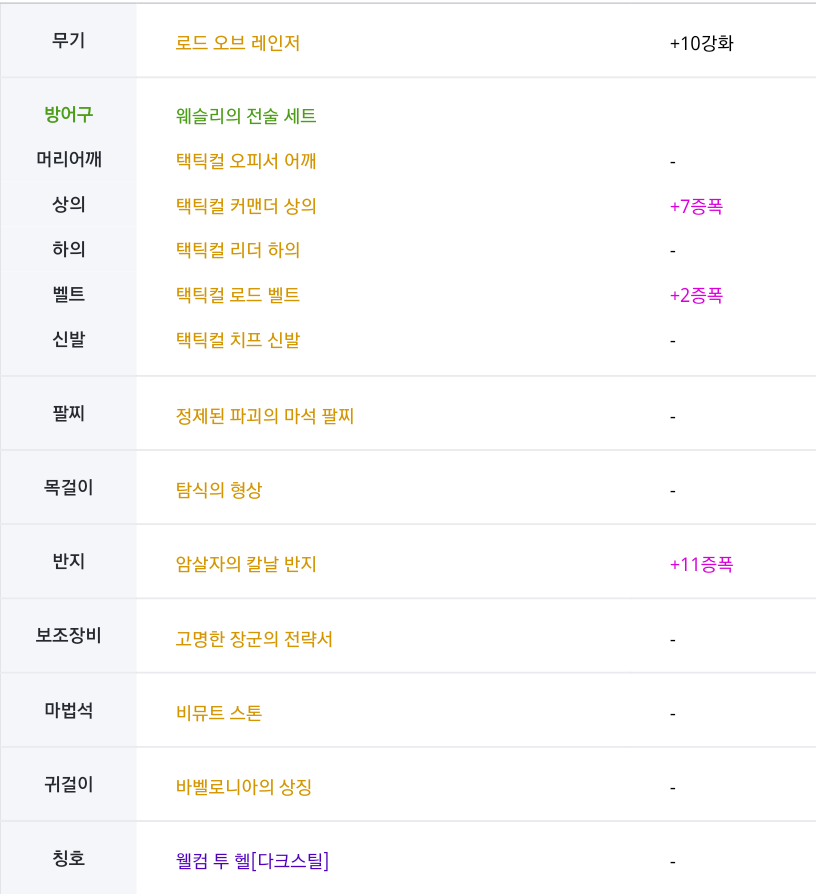Viewport: 816px width, 894px height.
Task: Open the 택틱컬 치프 신발 item
Action: click(237, 340)
